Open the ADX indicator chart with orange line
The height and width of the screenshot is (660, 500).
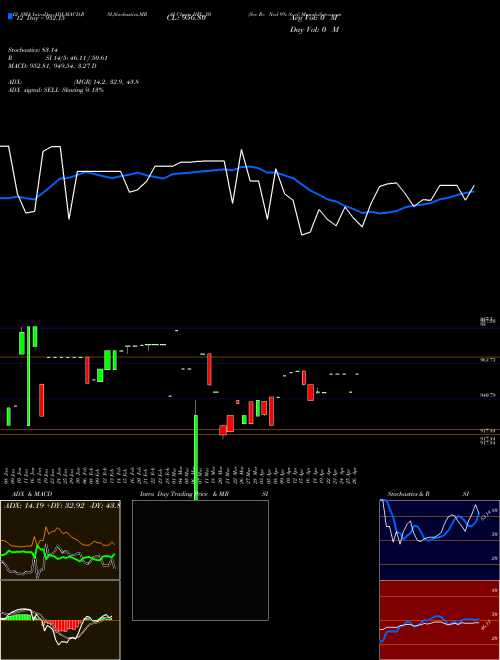pyautogui.click(x=60, y=540)
